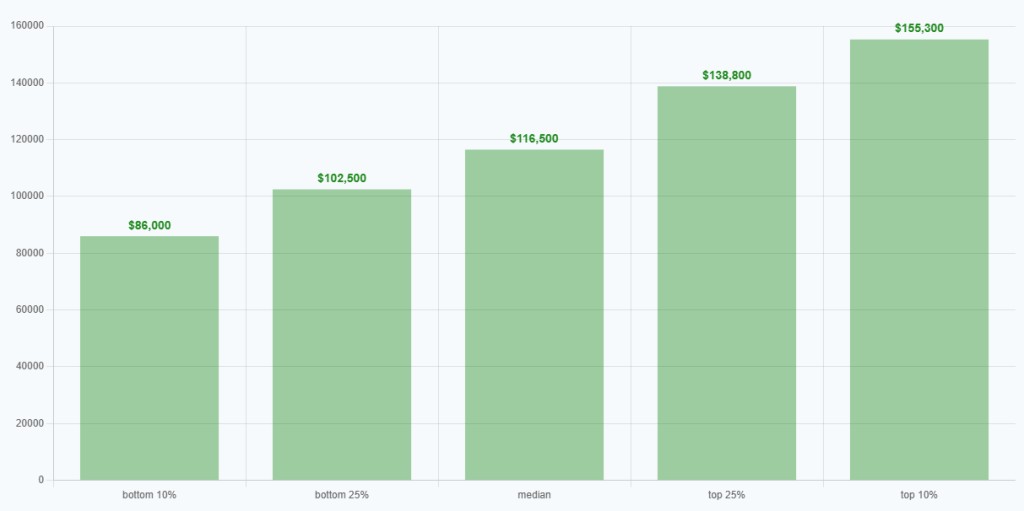
Task: Click the top 25% bar
Action: (726, 283)
